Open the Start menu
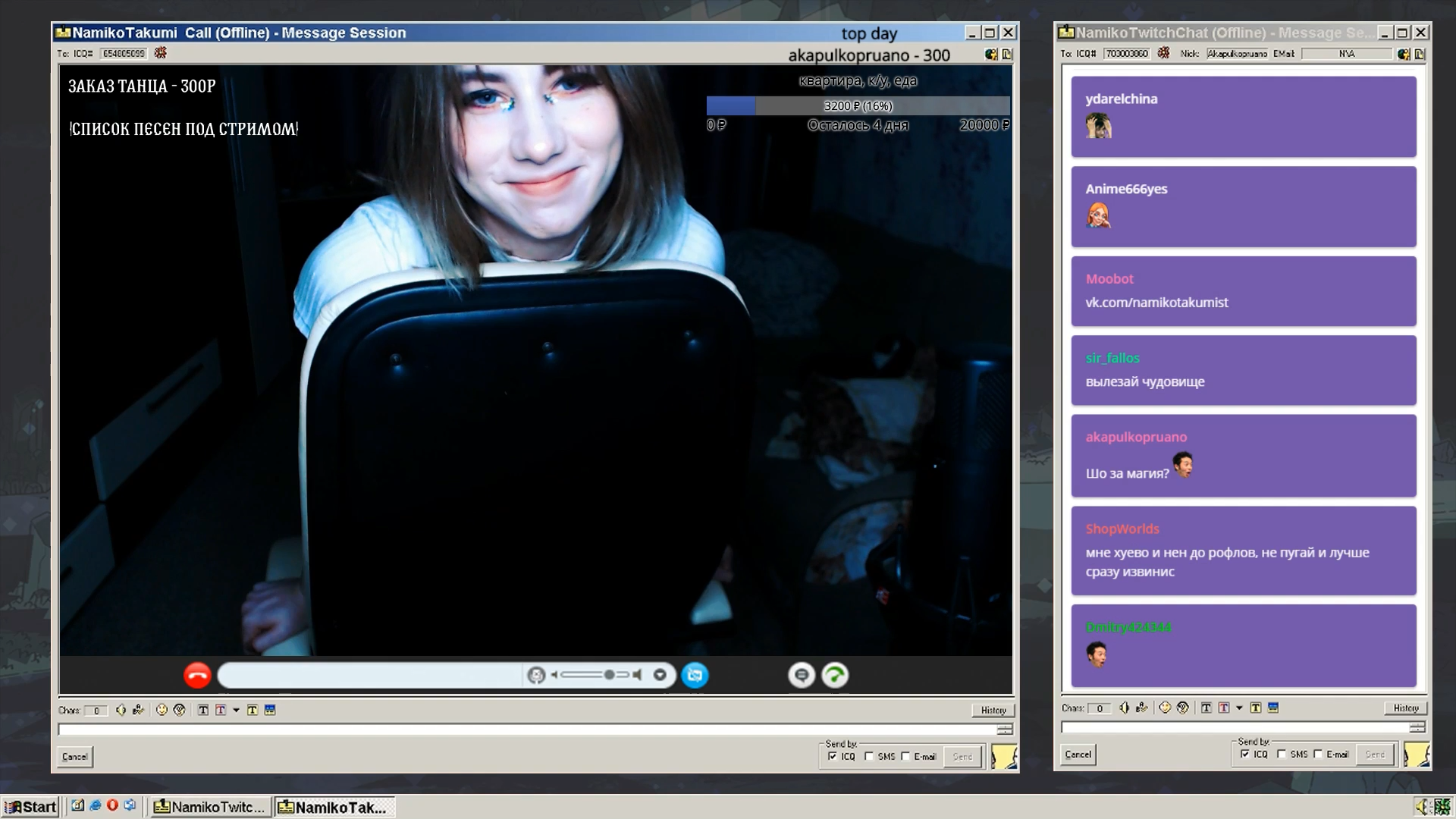Viewport: 1456px width, 819px height. click(30, 807)
